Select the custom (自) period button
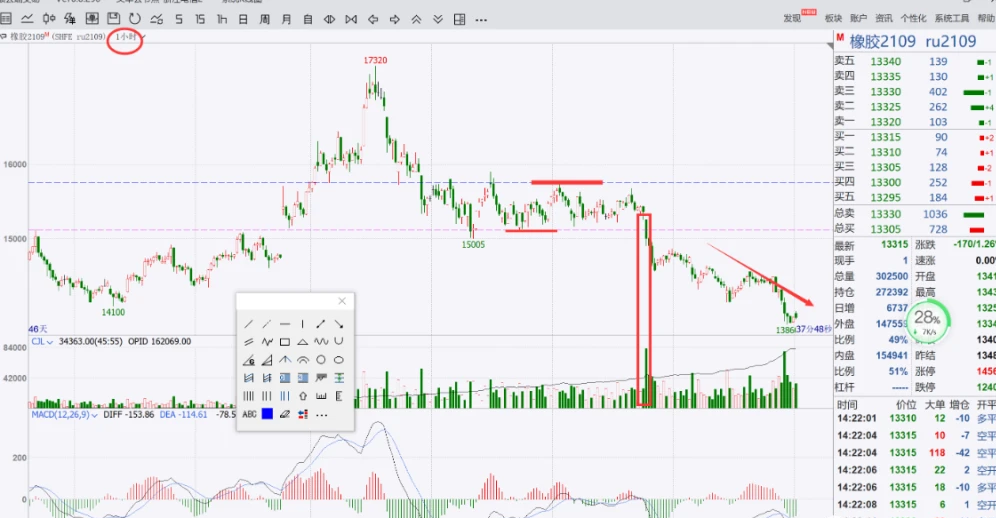996x518 pixels. tap(308, 20)
